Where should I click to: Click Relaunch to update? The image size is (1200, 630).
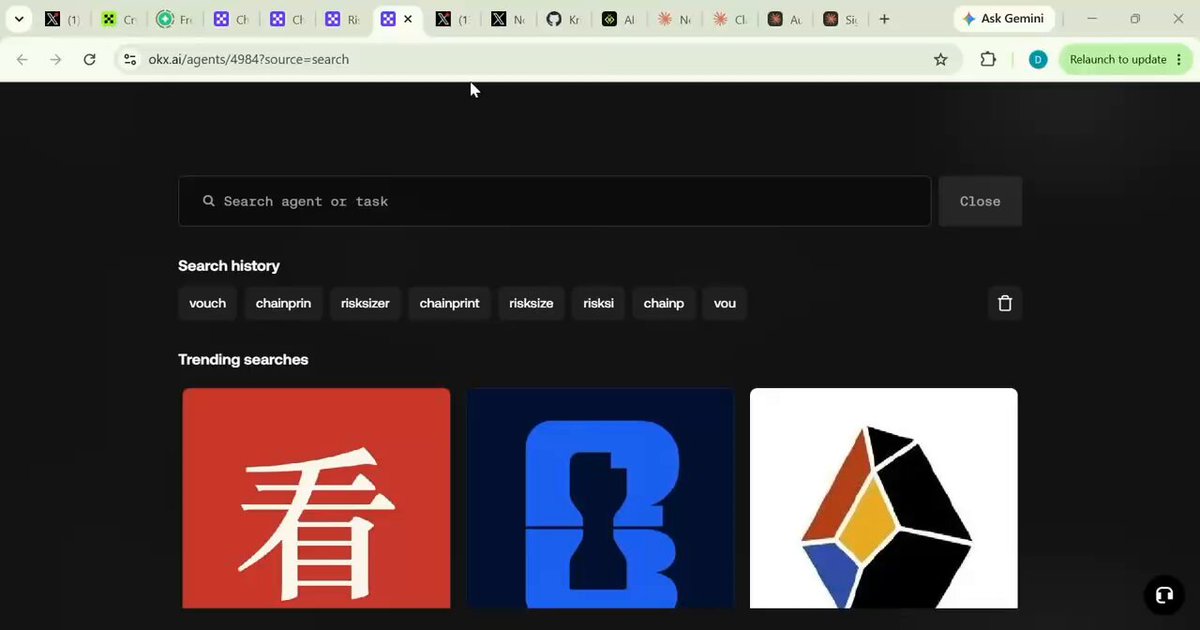click(1125, 59)
